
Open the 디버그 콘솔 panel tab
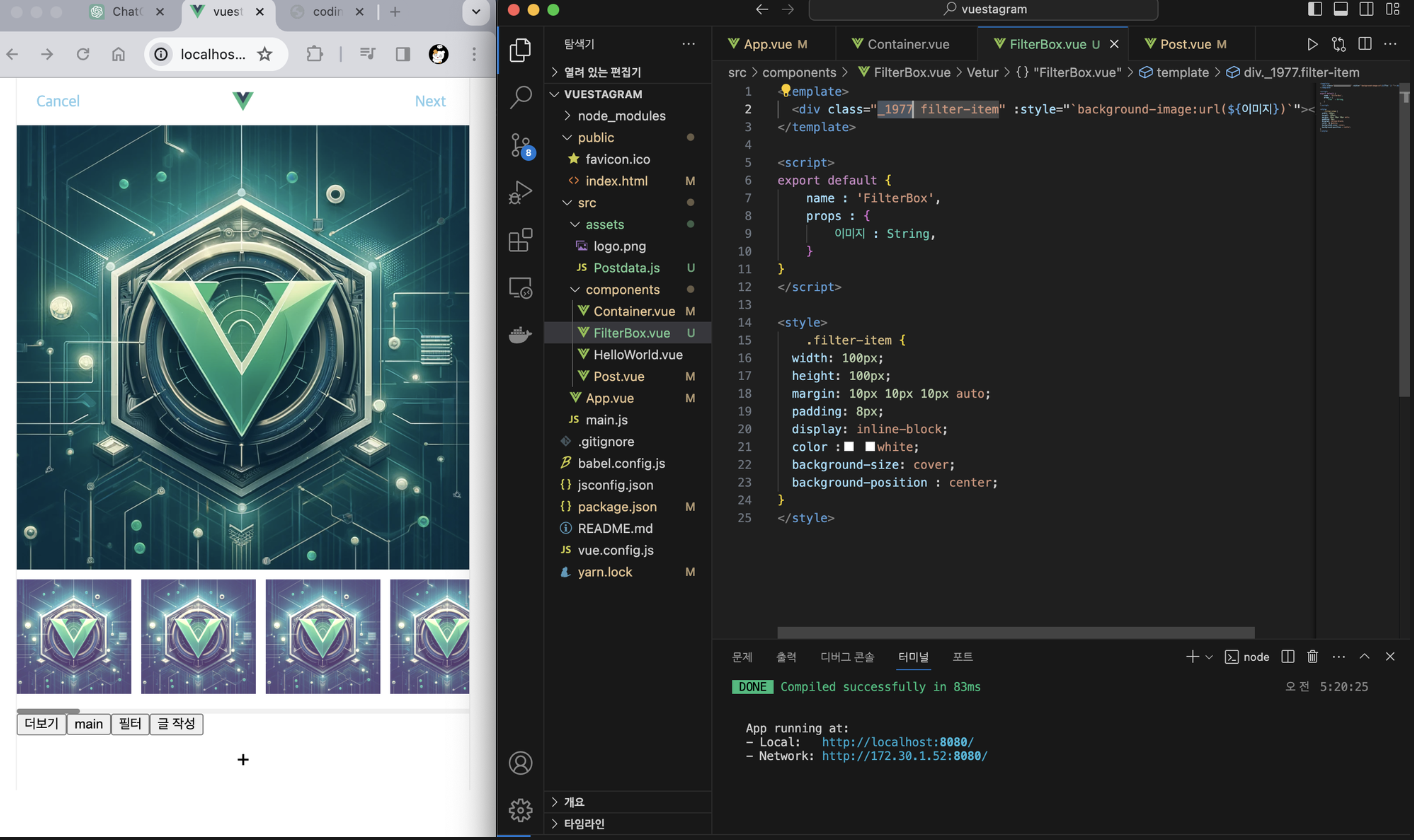click(847, 657)
